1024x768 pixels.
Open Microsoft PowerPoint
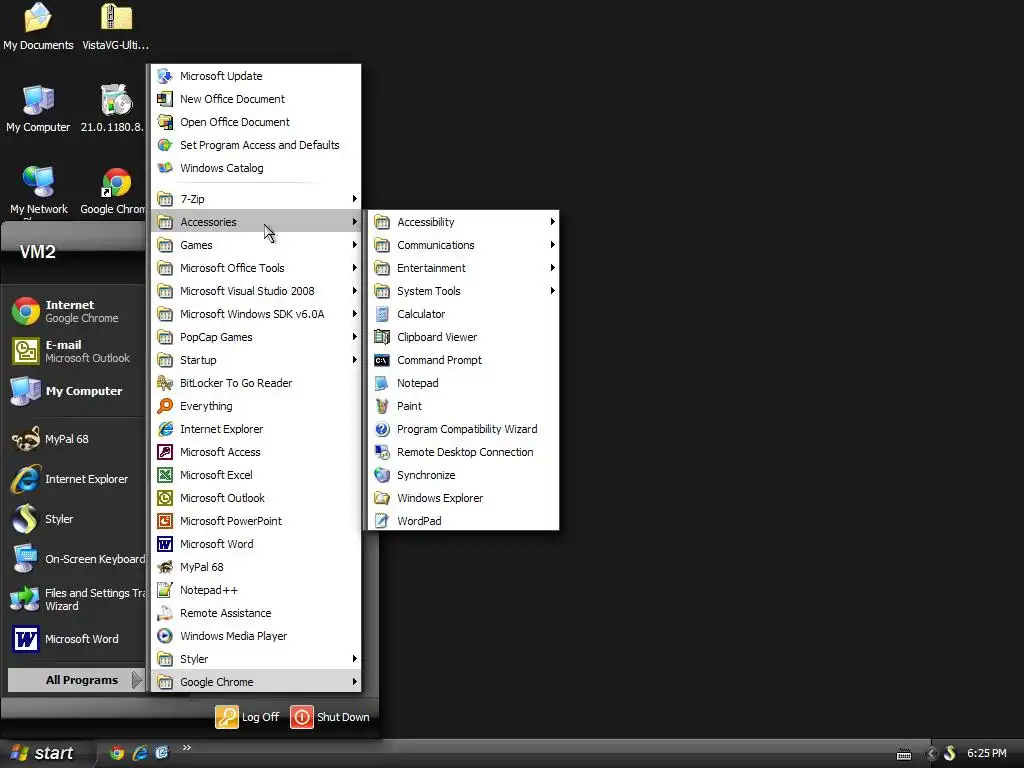[x=256, y=520]
